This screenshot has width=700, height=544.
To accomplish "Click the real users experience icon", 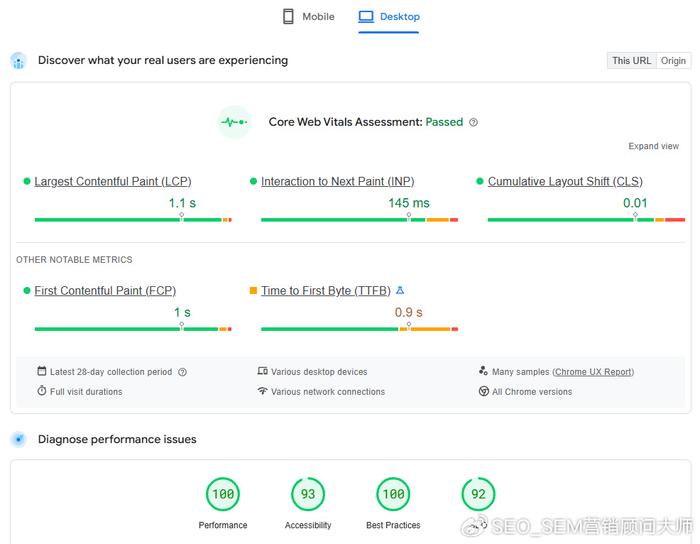I will point(18,61).
